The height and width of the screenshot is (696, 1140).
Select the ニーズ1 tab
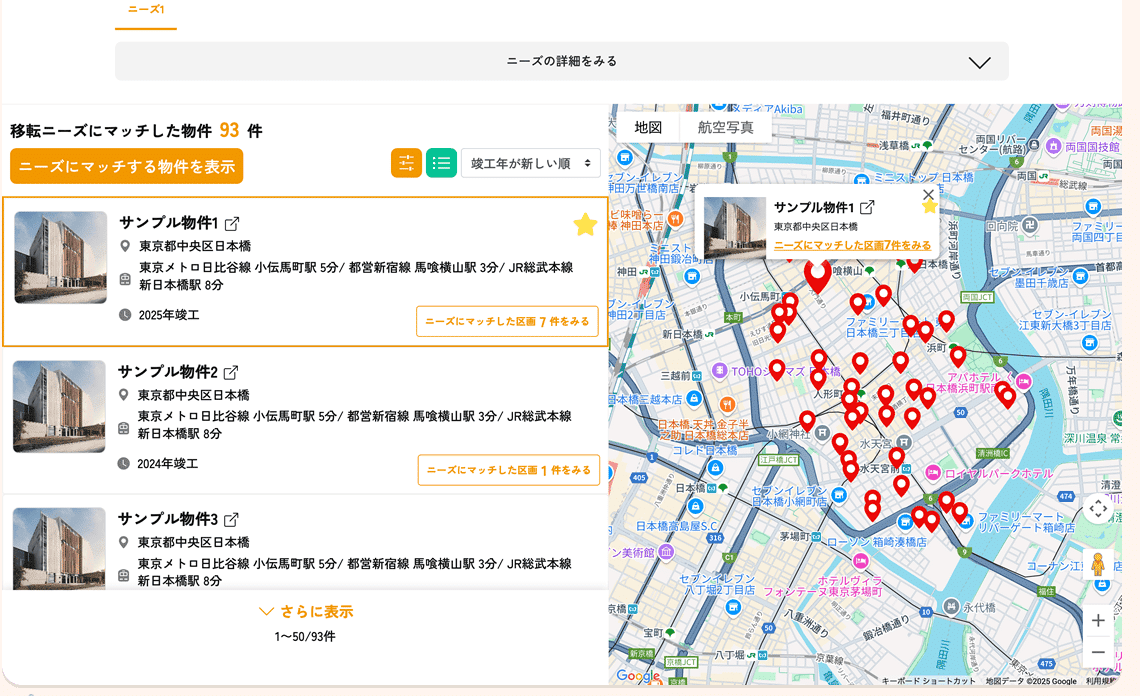146,10
